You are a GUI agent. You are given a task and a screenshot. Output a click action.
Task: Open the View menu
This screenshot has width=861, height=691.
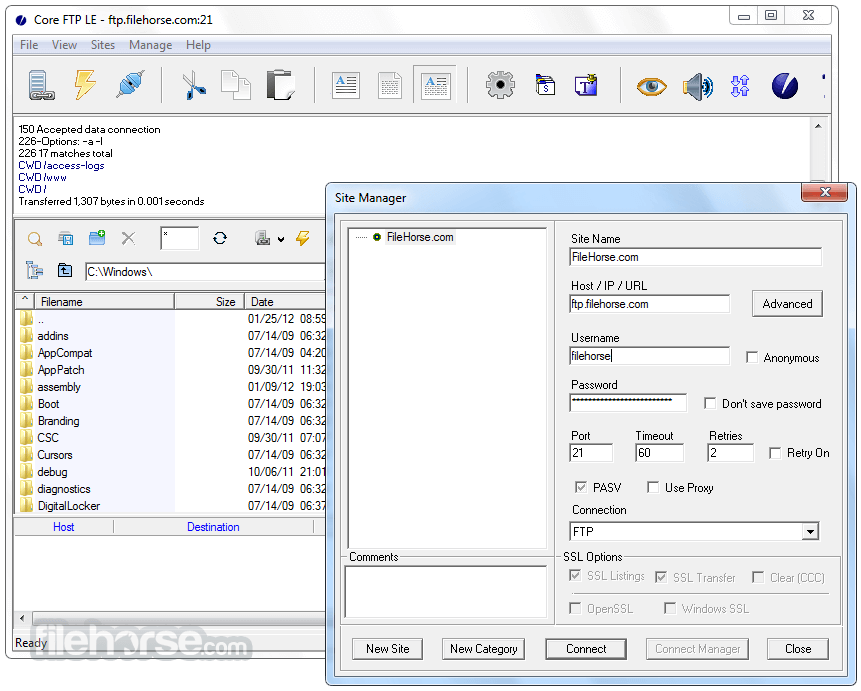coord(64,45)
